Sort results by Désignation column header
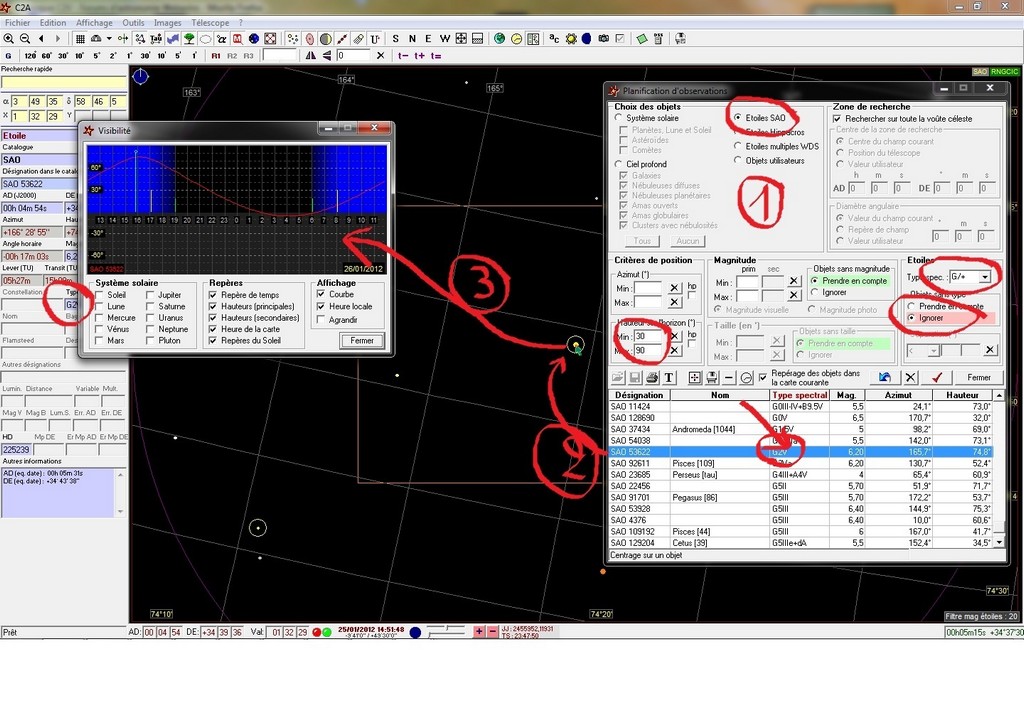 639,395
